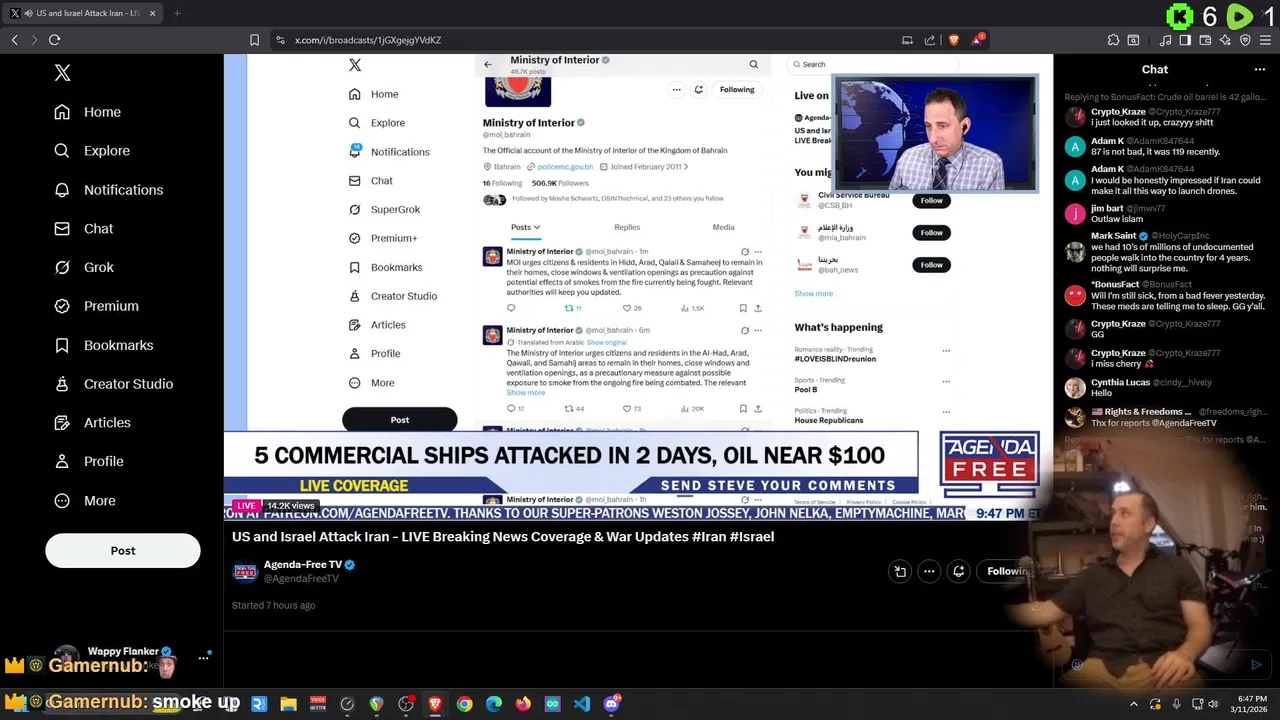Viewport: 1280px width, 720px height.
Task: Open Home in the outer X sidebar
Action: 88,112
